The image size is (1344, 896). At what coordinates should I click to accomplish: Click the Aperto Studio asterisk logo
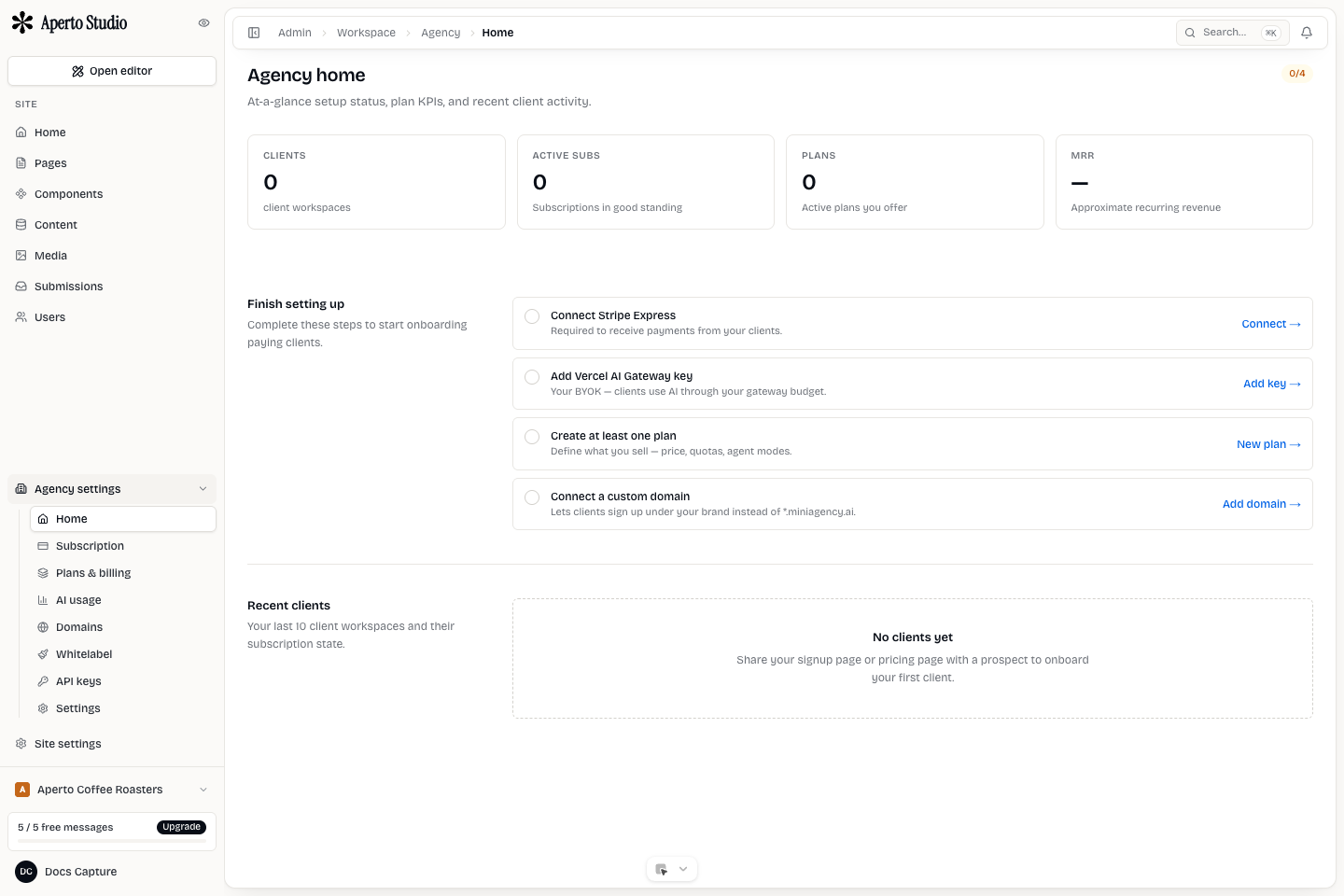(22, 23)
